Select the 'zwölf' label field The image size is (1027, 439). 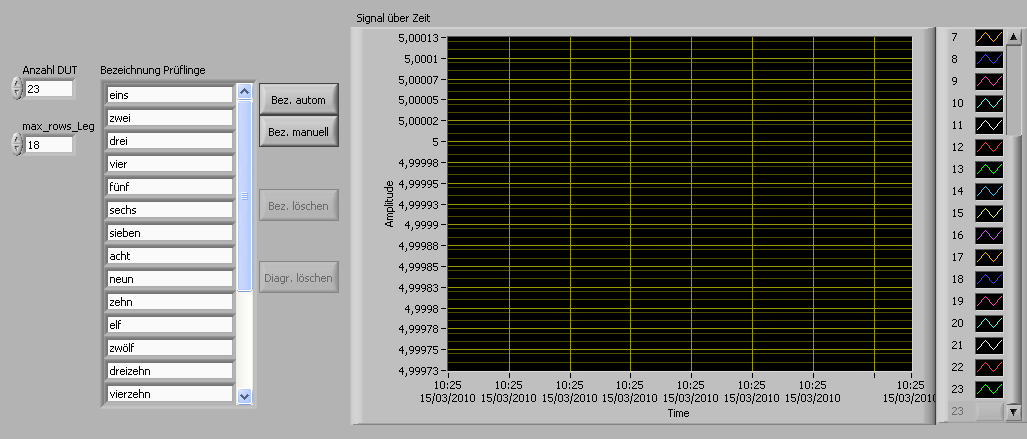point(170,348)
